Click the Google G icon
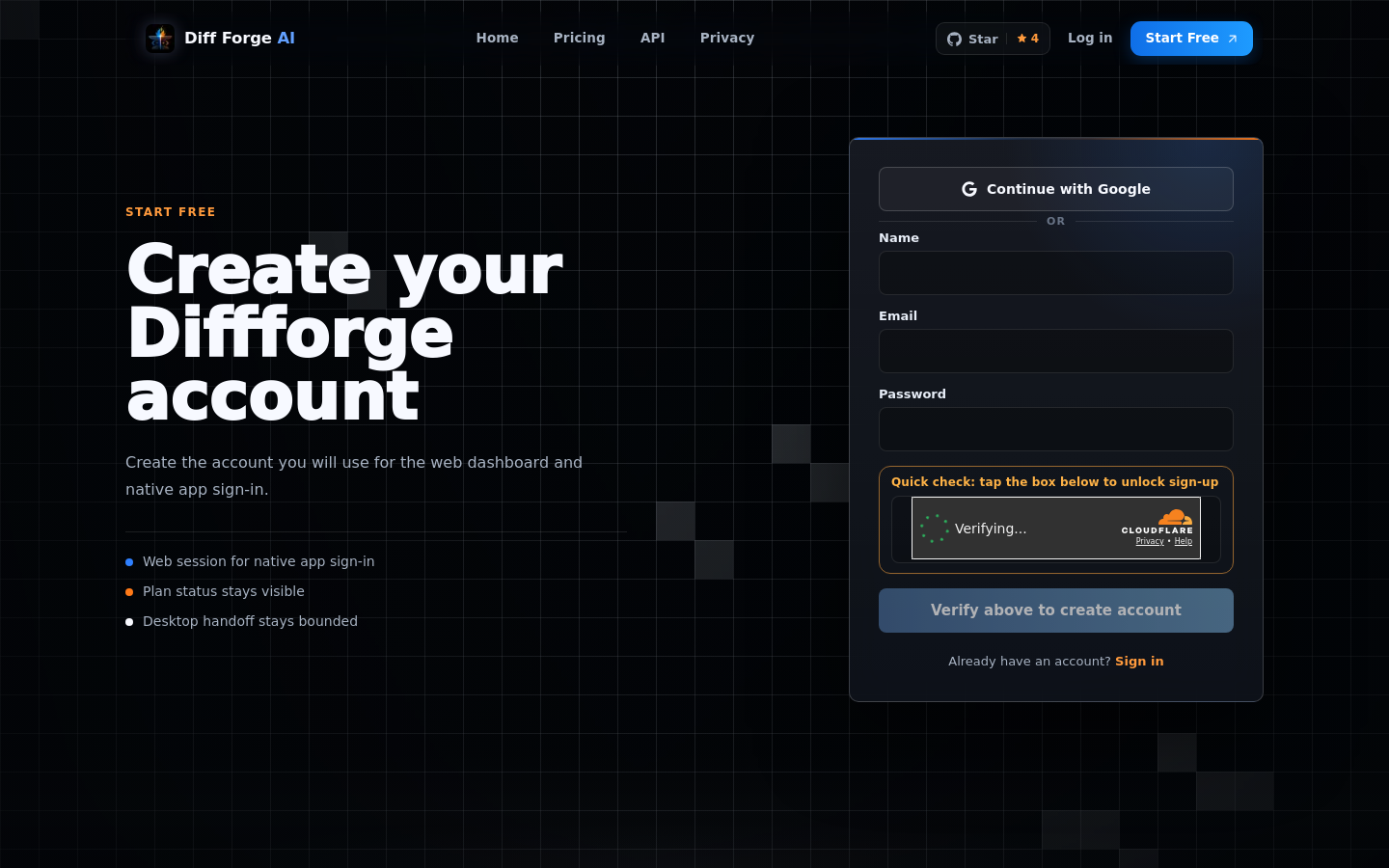 [969, 189]
